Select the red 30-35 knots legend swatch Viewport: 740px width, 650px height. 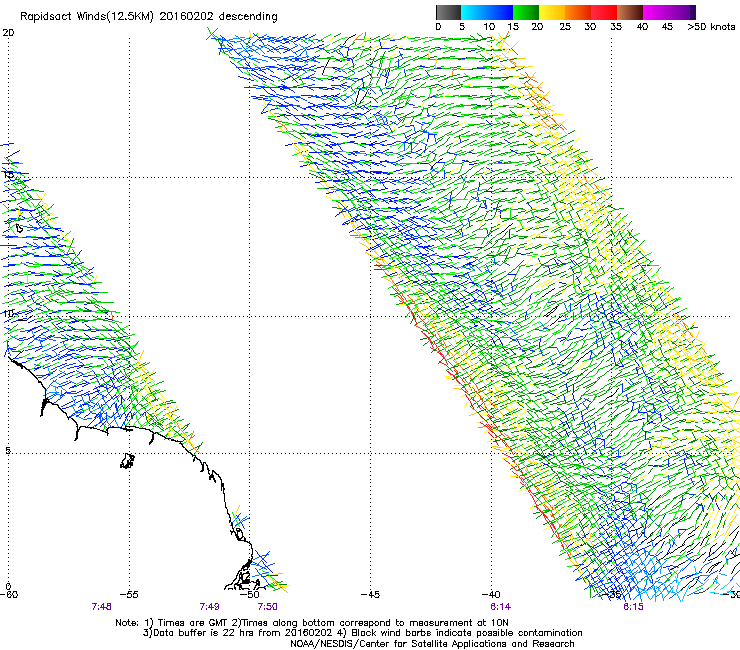tap(604, 12)
